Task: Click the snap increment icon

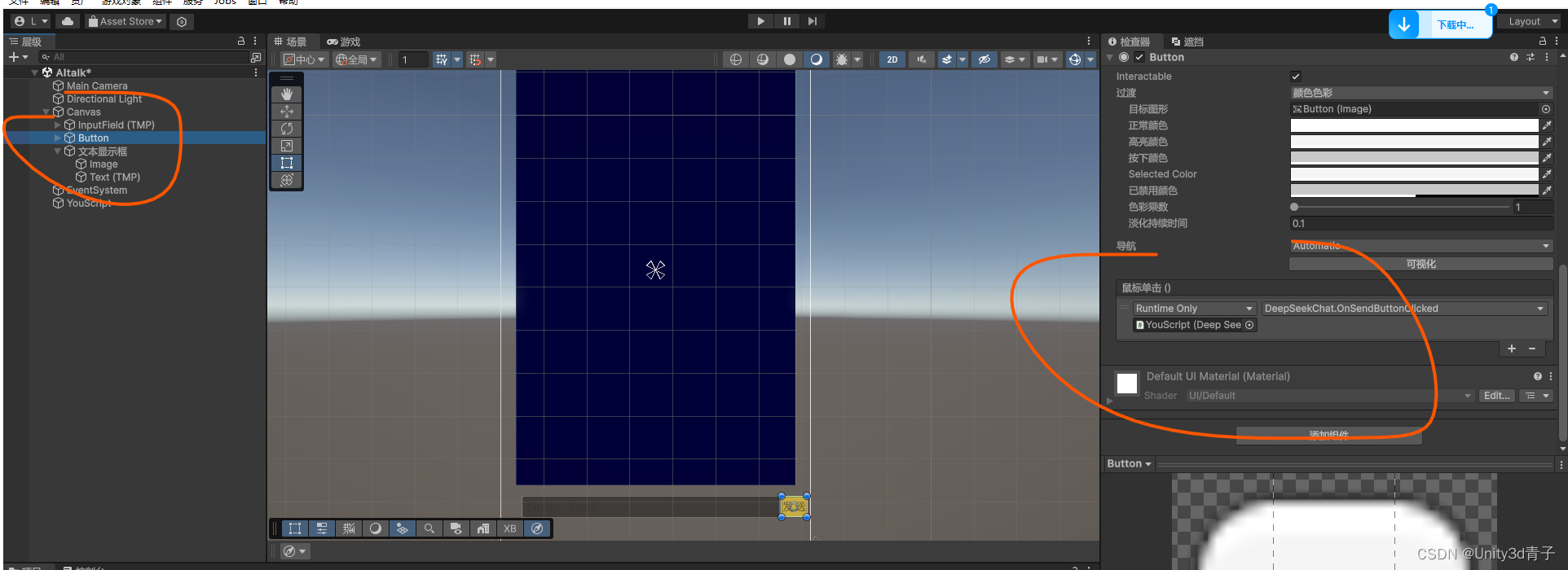Action: [475, 59]
